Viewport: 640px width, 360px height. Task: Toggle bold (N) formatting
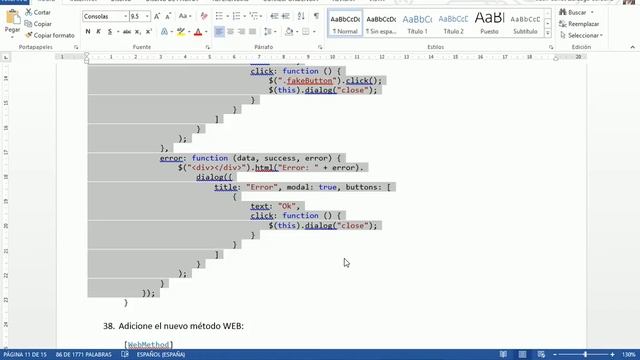(88, 31)
